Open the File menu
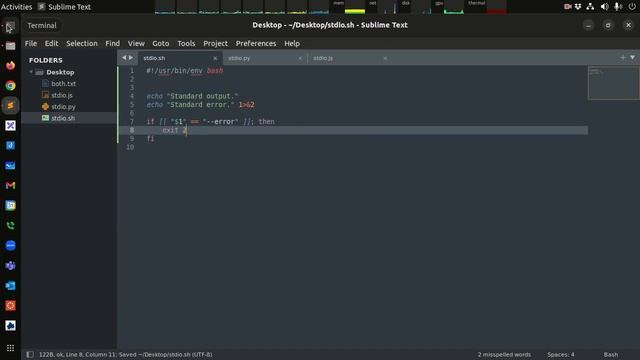640x360 pixels. (x=31, y=43)
